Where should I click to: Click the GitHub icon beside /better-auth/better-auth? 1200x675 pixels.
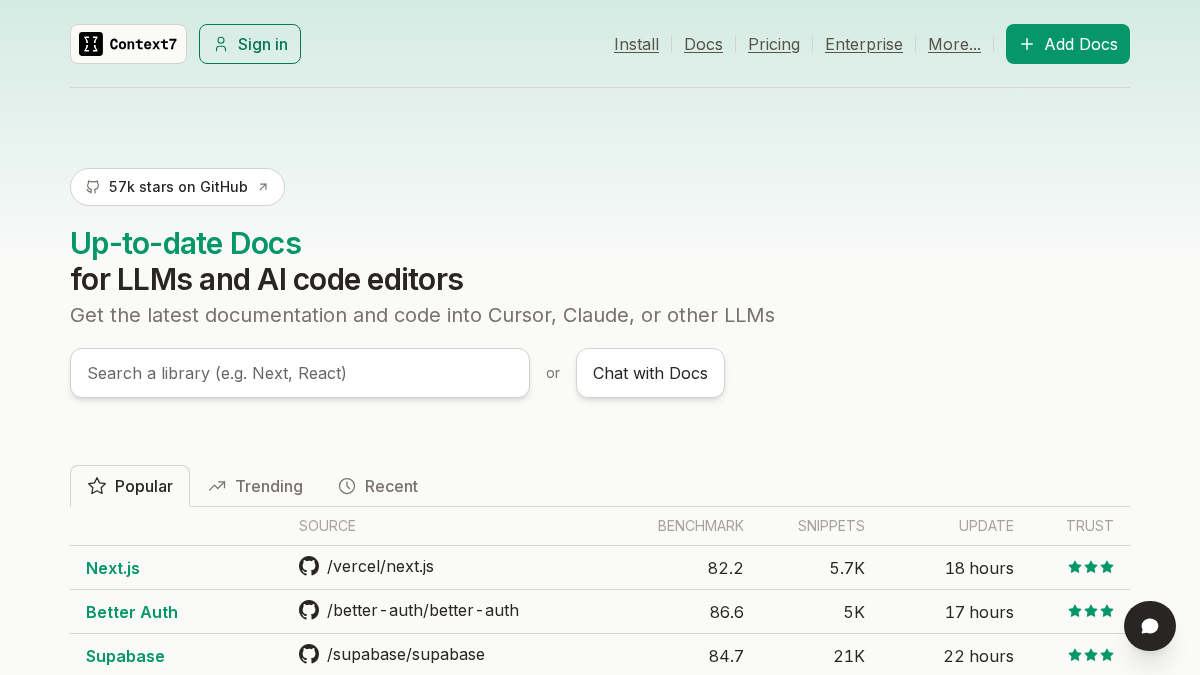click(309, 610)
